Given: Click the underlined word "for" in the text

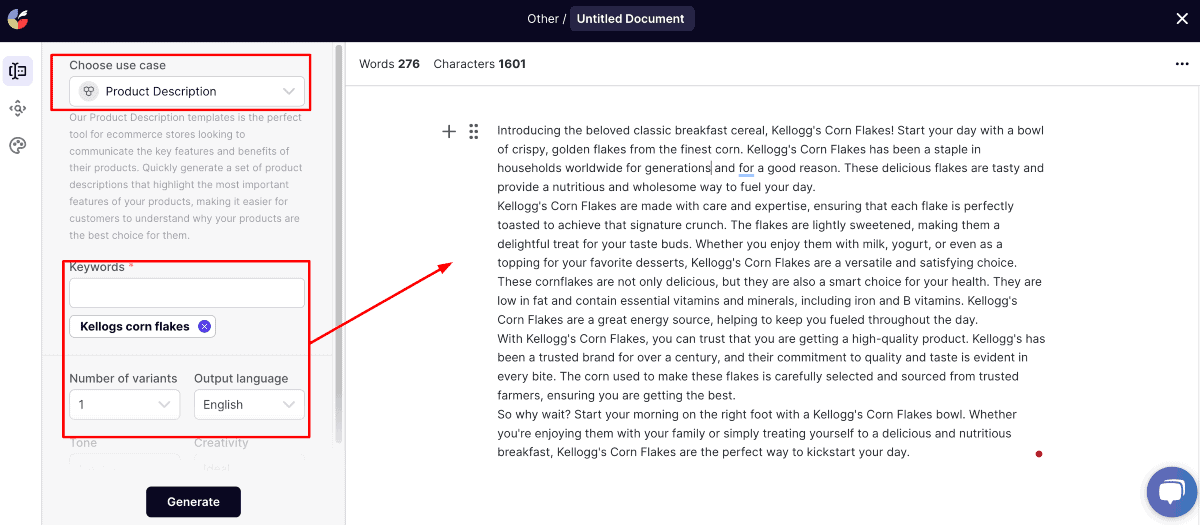Looking at the screenshot, I should coord(746,168).
